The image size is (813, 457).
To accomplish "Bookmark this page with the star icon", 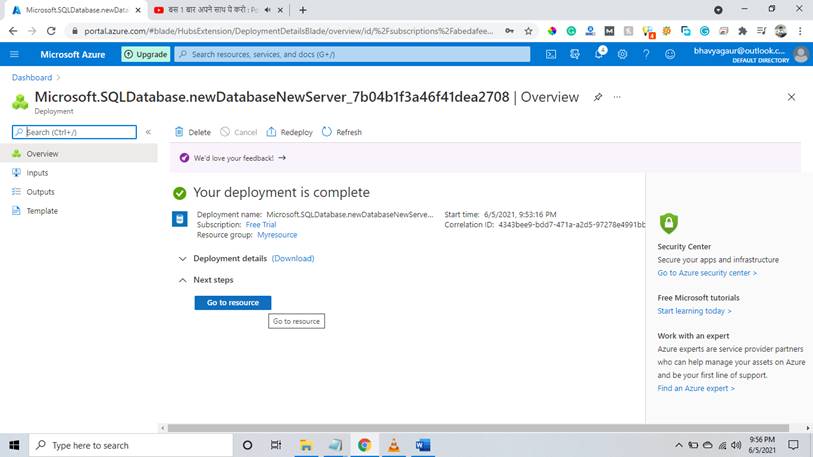I will pyautogui.click(x=528, y=31).
